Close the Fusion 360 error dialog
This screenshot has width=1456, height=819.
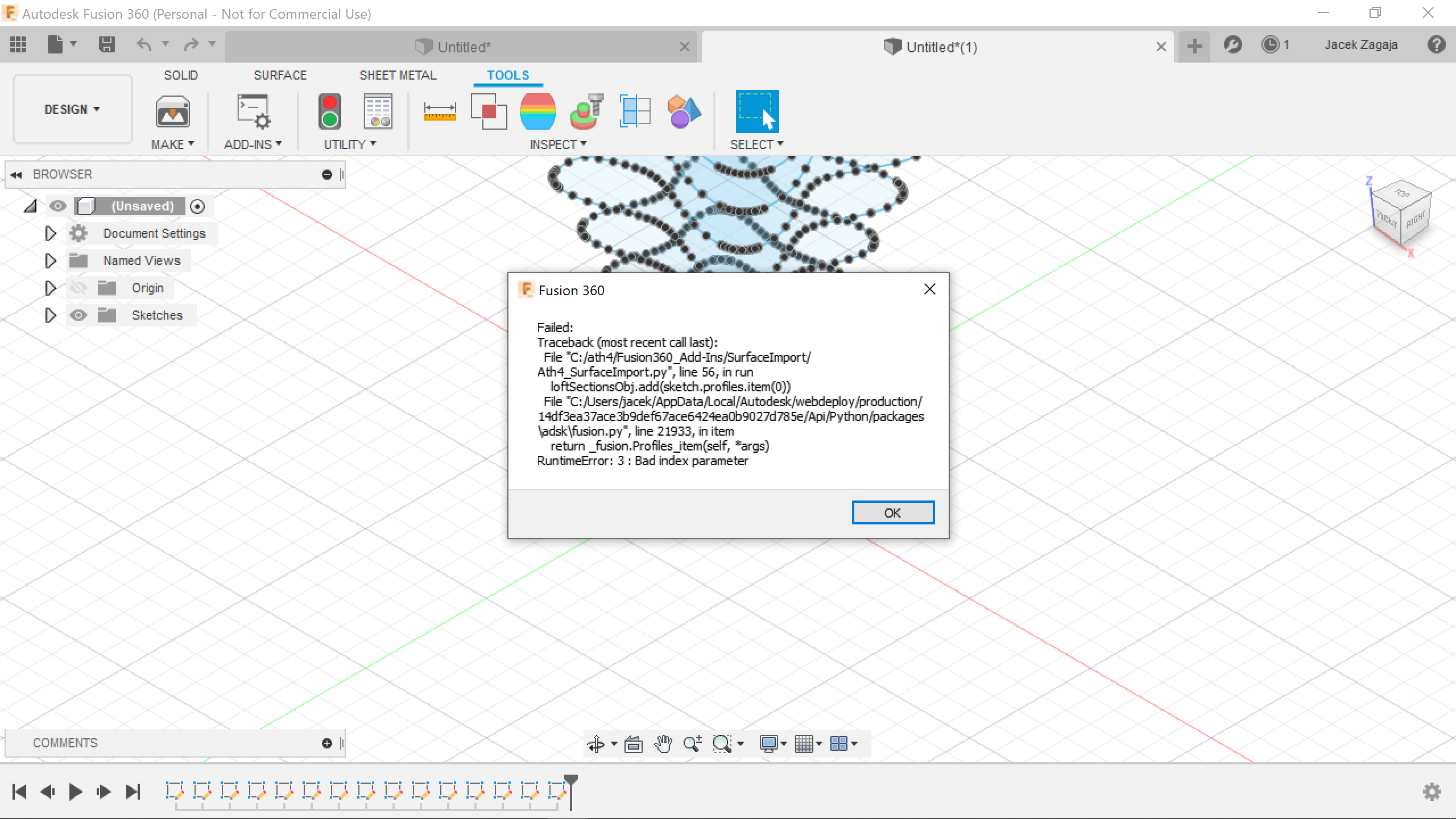(929, 289)
